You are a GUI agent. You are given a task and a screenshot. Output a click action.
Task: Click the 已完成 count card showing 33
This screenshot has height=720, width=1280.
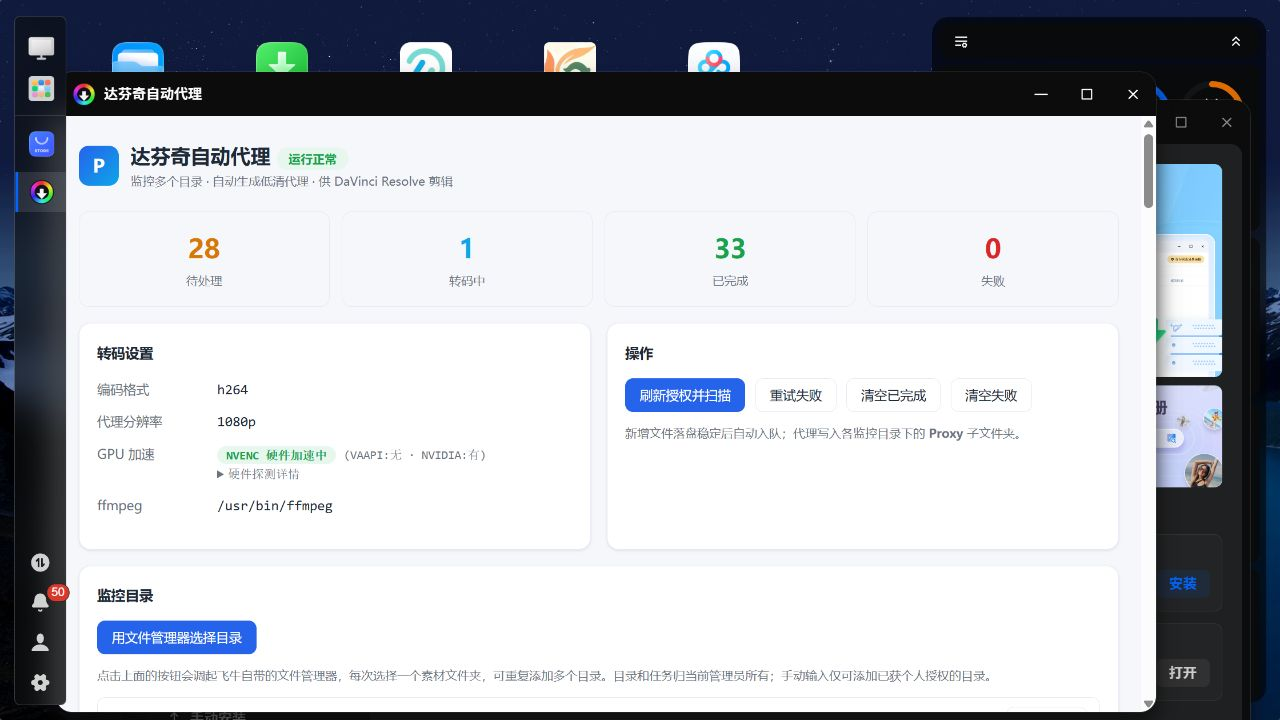click(730, 259)
